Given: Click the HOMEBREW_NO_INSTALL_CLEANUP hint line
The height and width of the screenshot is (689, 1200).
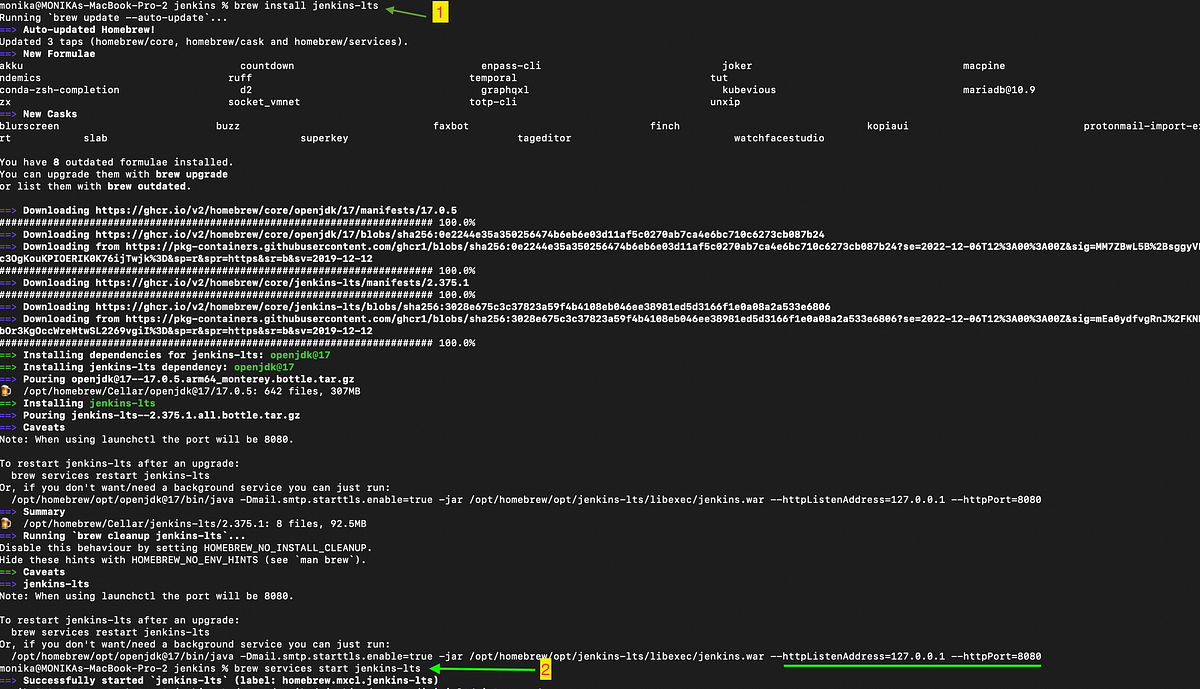Looking at the screenshot, I should pyautogui.click(x=186, y=546).
